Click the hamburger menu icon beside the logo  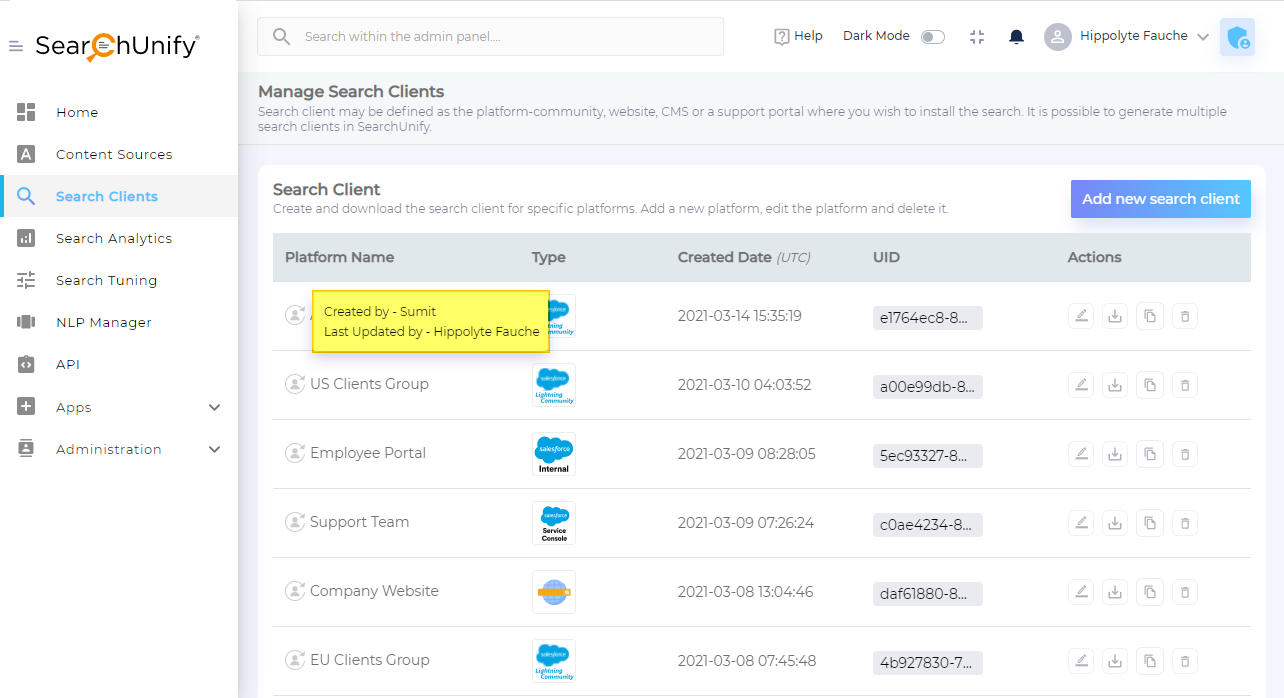pos(16,46)
